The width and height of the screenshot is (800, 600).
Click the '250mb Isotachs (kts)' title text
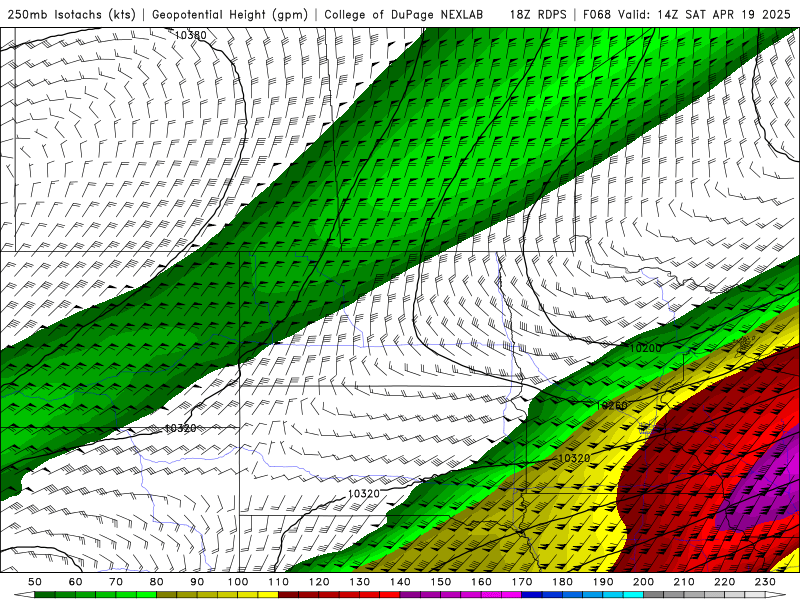[x=71, y=14]
